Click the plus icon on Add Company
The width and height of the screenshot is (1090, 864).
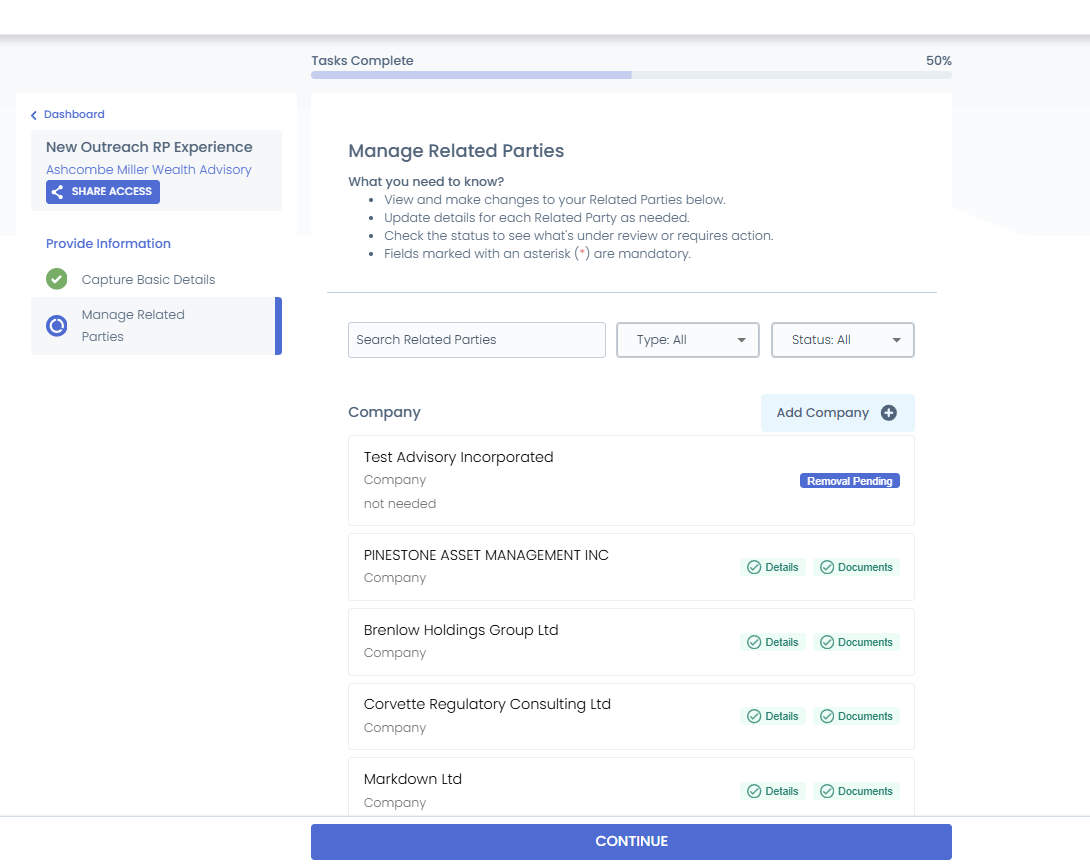(x=888, y=413)
